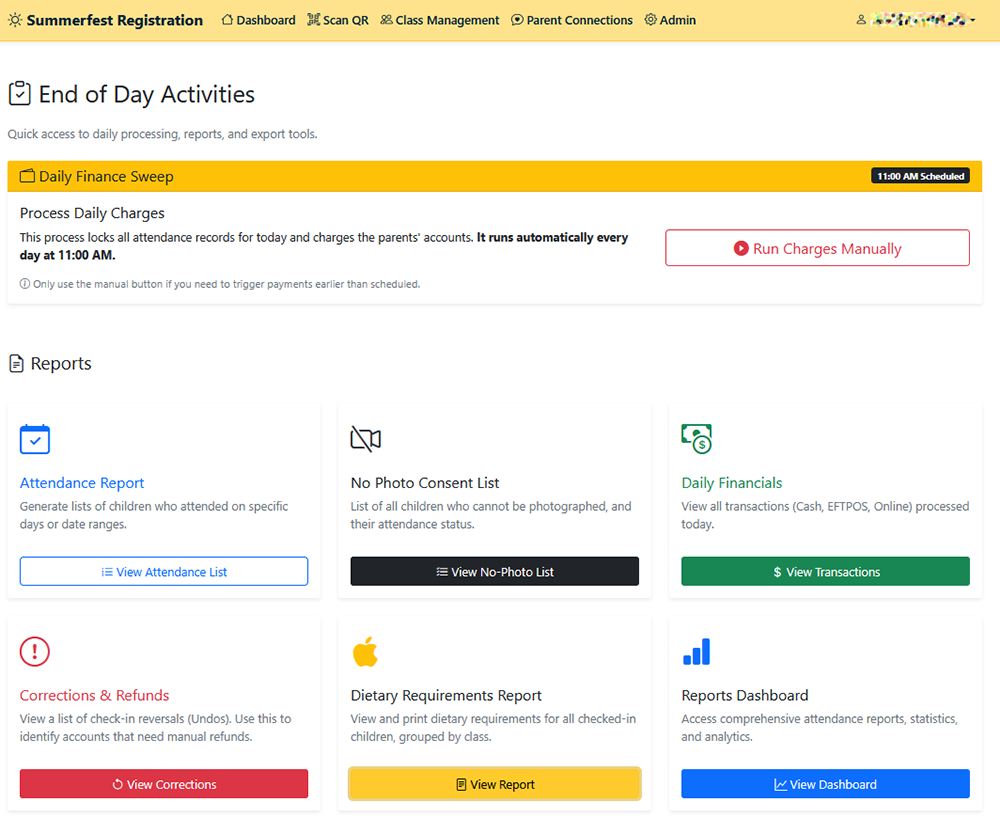Click the red View Corrections button
The image size is (1000, 818).
(x=164, y=784)
